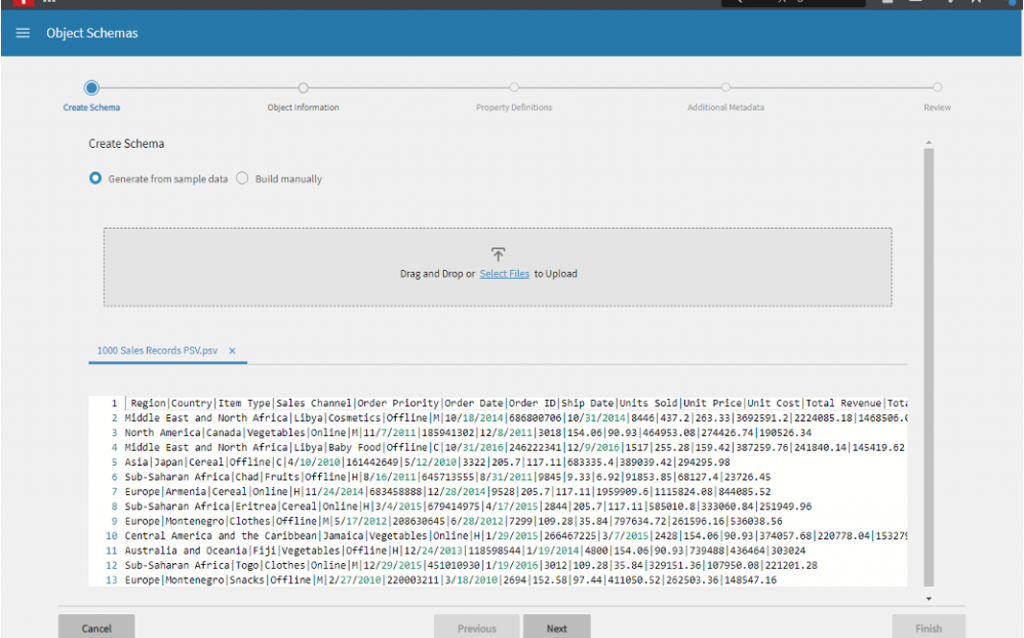
Task: Jump to the Object Information step
Action: [x=303, y=88]
